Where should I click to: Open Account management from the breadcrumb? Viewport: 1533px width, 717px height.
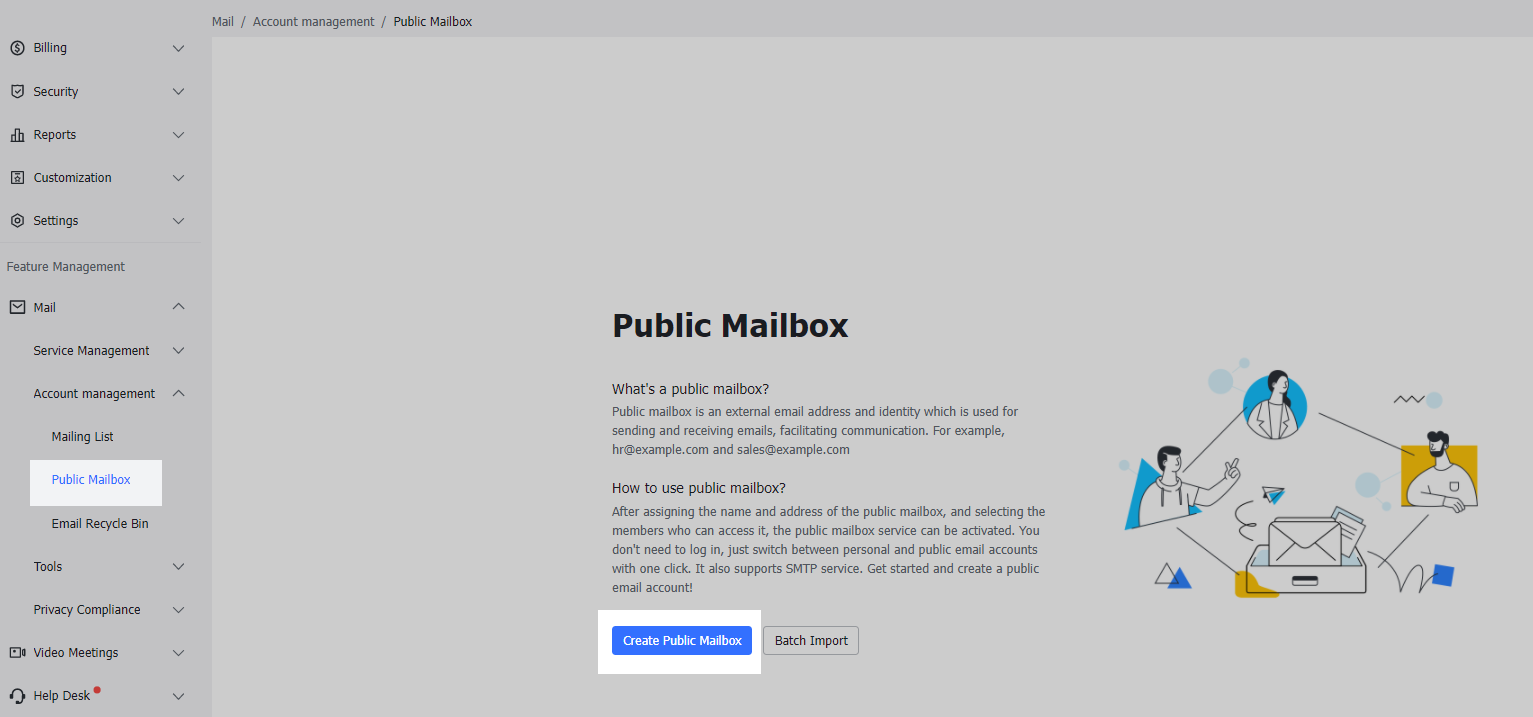[313, 20]
